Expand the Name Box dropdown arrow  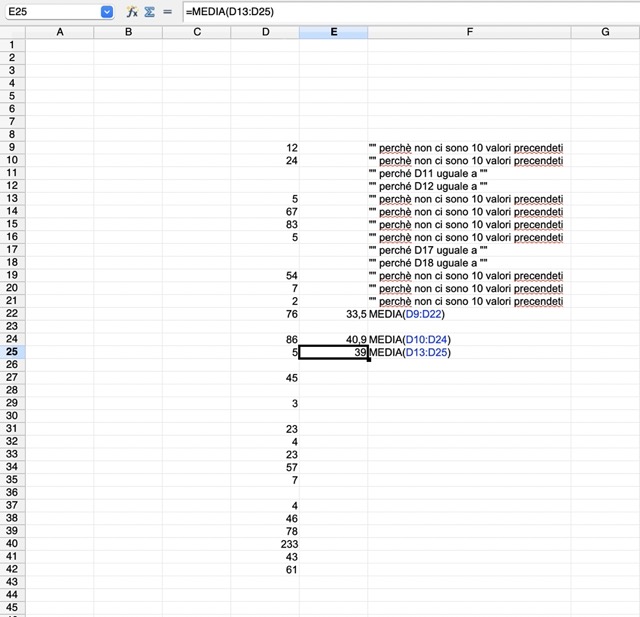[x=107, y=12]
